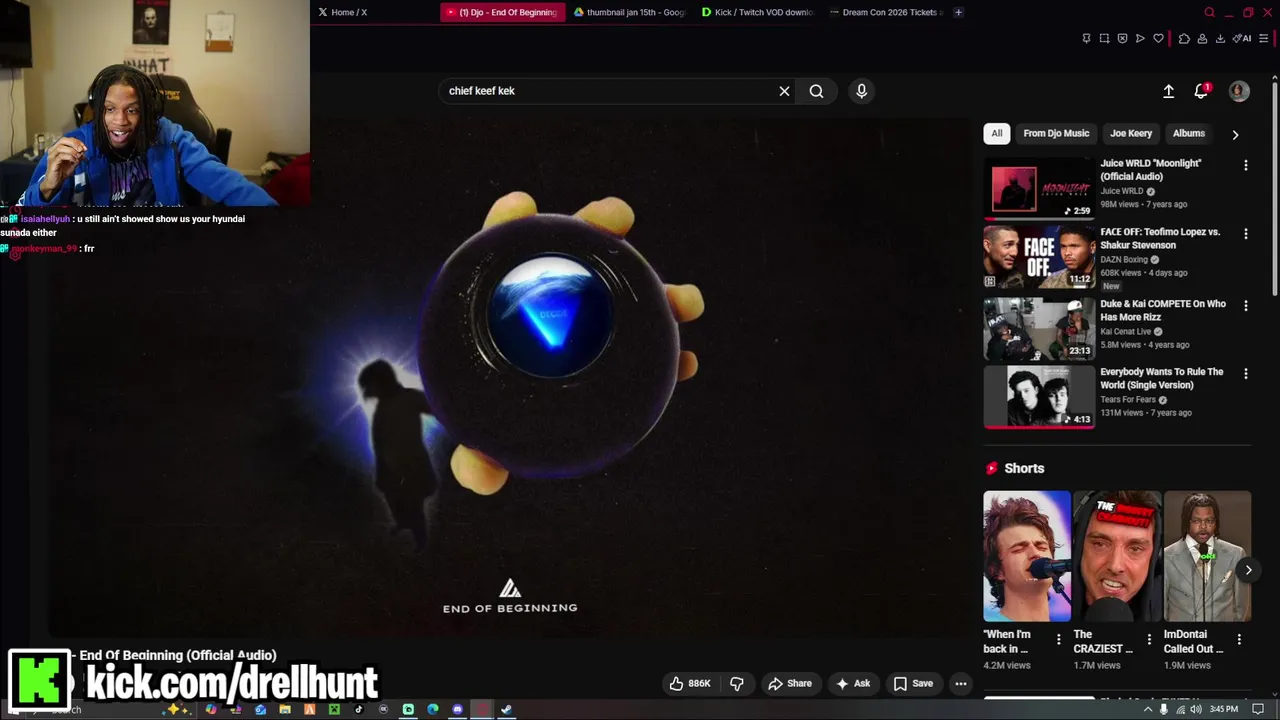Open more actions ellipsis under the video
The height and width of the screenshot is (720, 1280).
[960, 683]
